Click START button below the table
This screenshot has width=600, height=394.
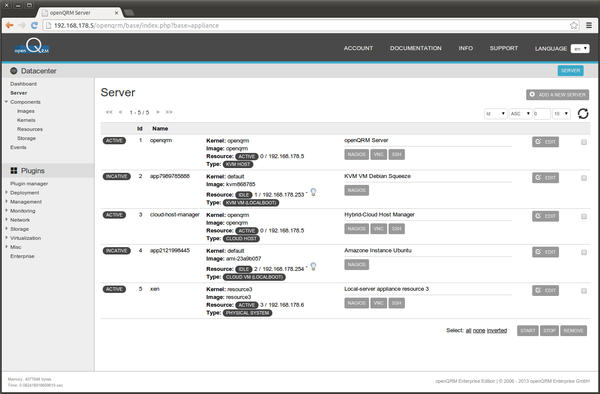pos(528,331)
